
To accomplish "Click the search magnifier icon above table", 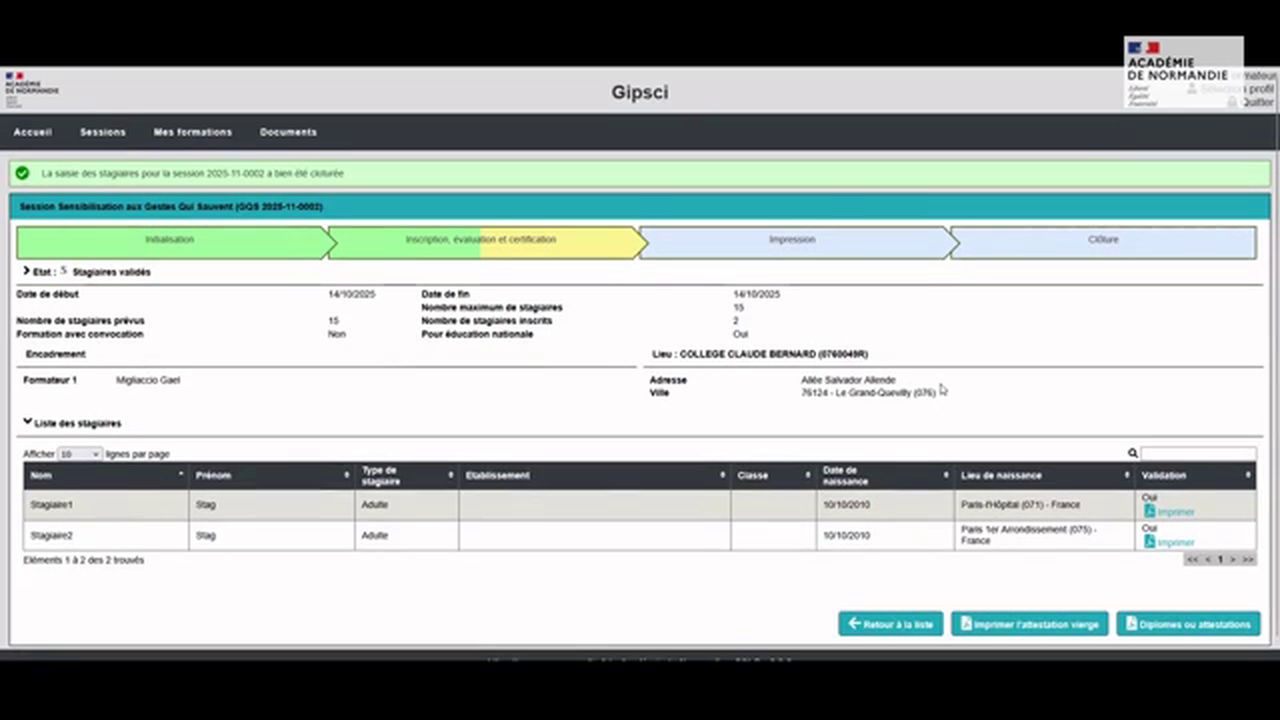I will pyautogui.click(x=1132, y=454).
